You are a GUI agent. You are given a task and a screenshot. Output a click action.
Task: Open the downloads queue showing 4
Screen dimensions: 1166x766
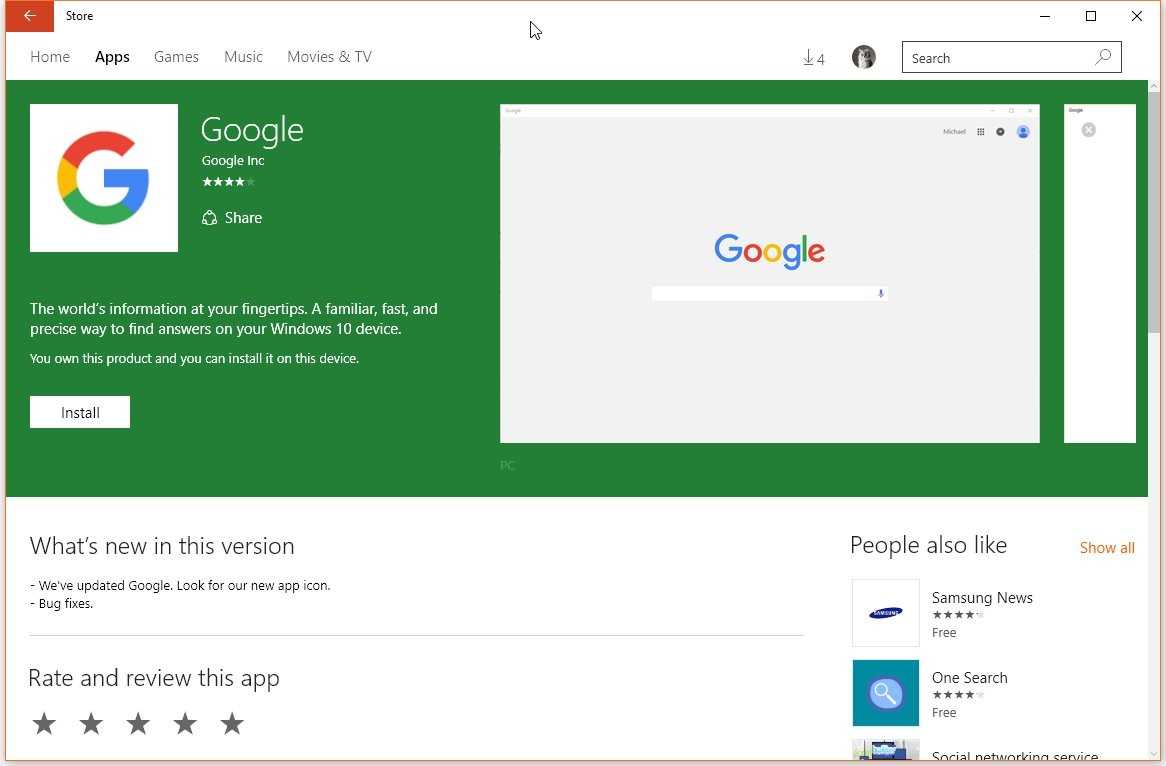(x=814, y=58)
